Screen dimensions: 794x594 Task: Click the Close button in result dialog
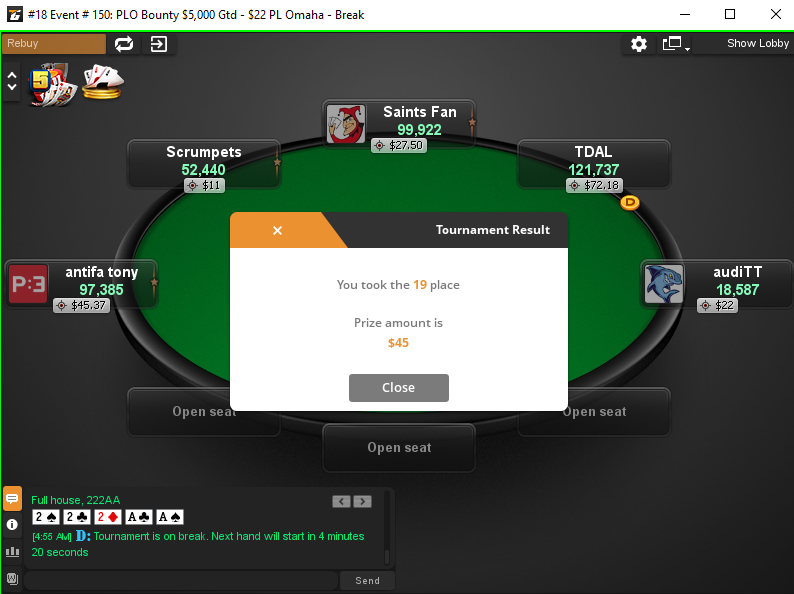point(399,387)
